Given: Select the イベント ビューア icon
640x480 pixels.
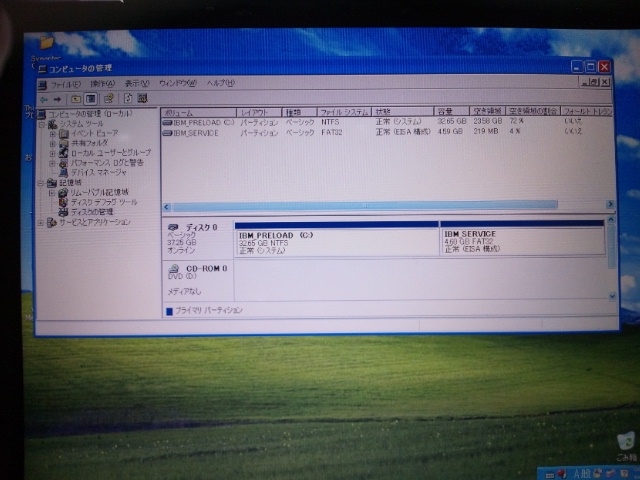Looking at the screenshot, I should [64, 134].
